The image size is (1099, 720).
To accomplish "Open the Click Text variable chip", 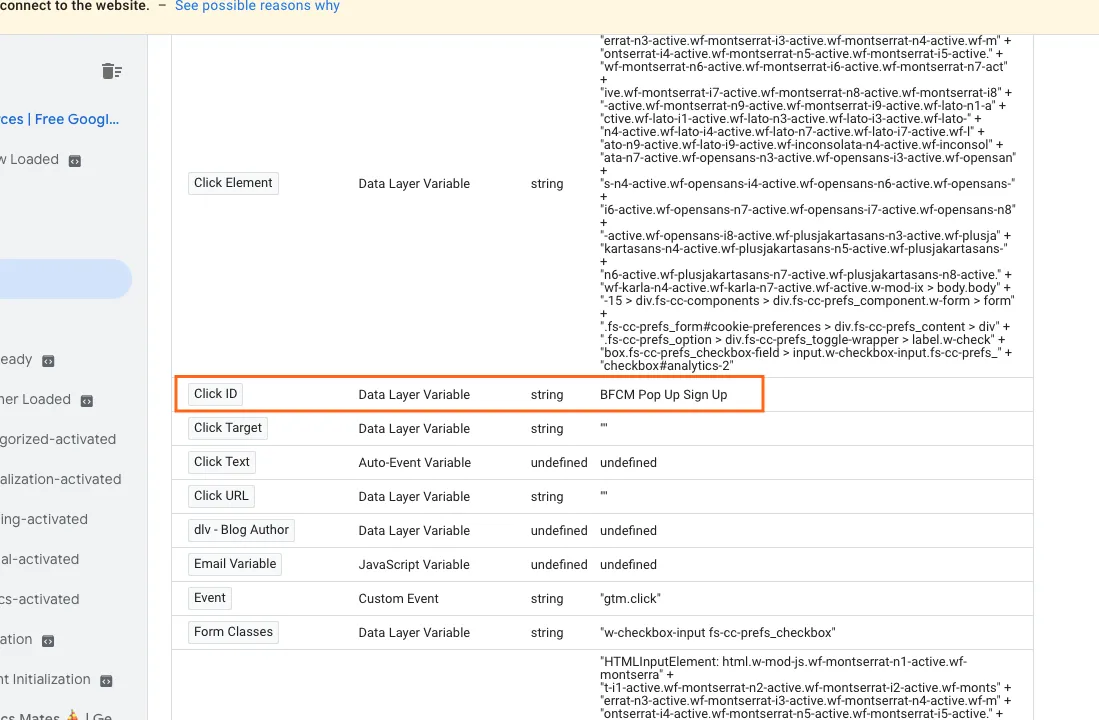I will [x=222, y=462].
